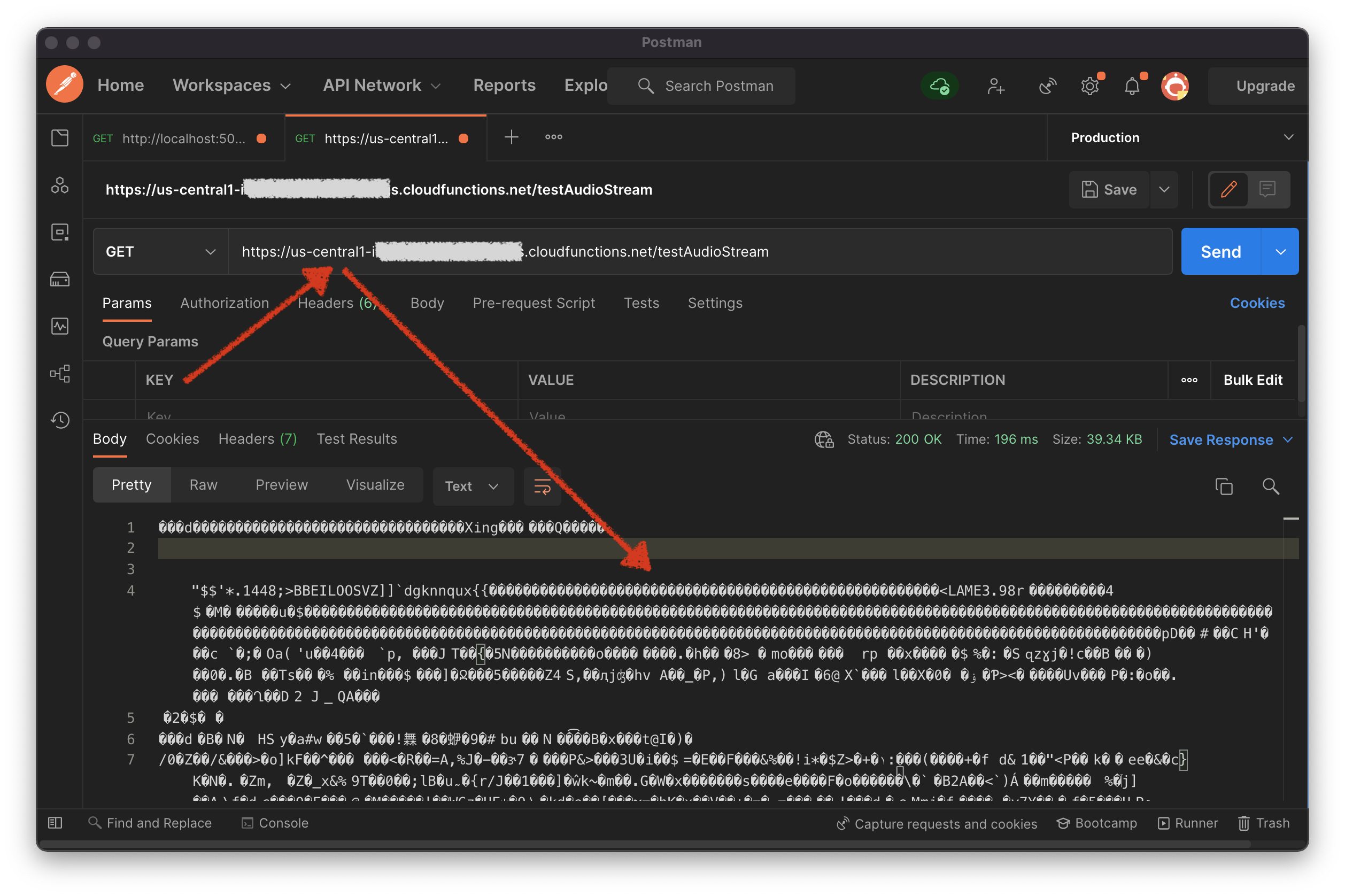1345x896 pixels.
Task: Open Monitors in the sidebar
Action: click(60, 326)
